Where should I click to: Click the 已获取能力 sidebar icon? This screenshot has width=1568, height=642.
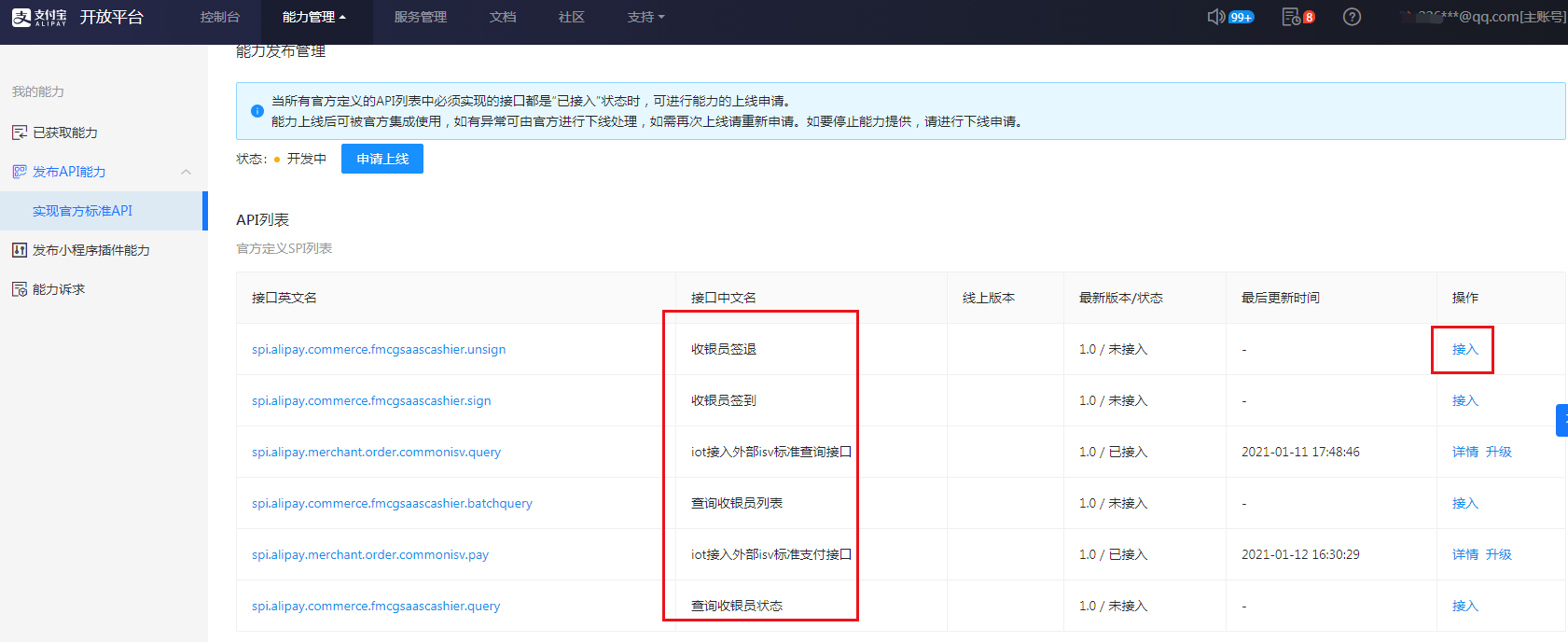[20, 133]
